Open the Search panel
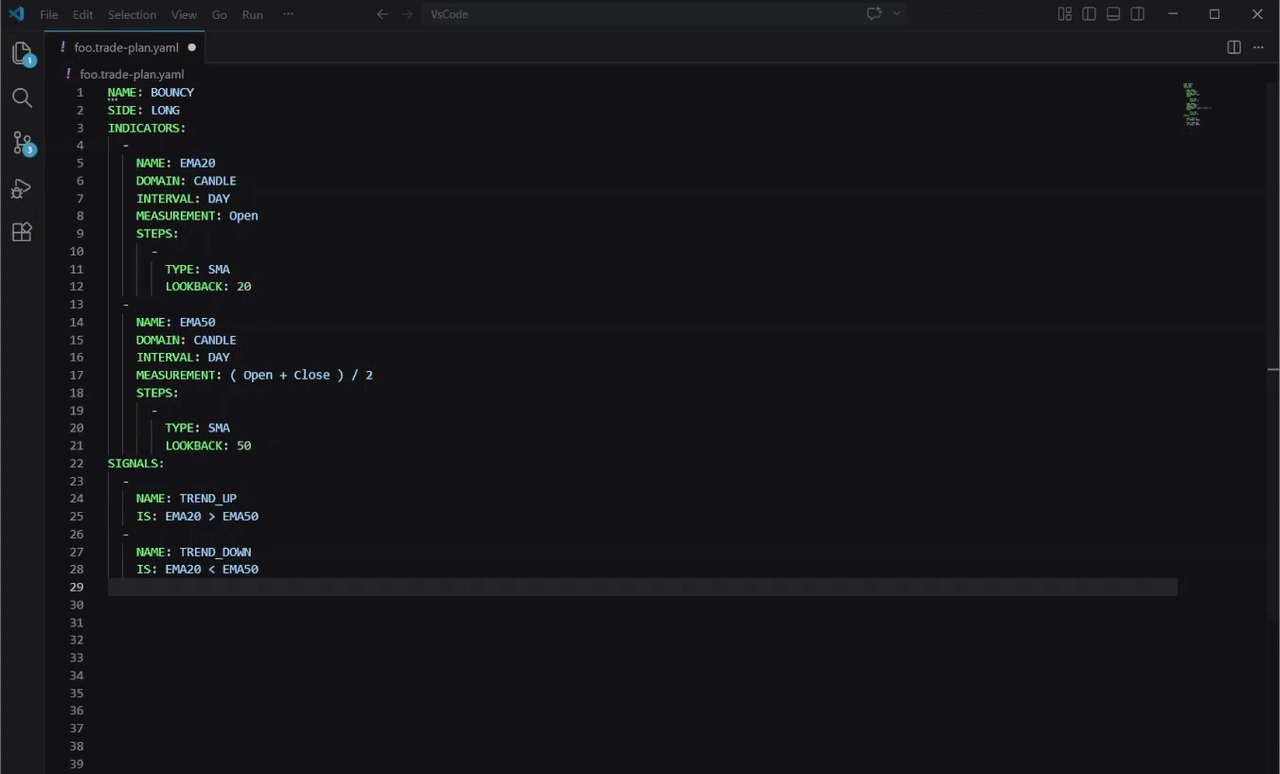The height and width of the screenshot is (774, 1280). click(22, 97)
